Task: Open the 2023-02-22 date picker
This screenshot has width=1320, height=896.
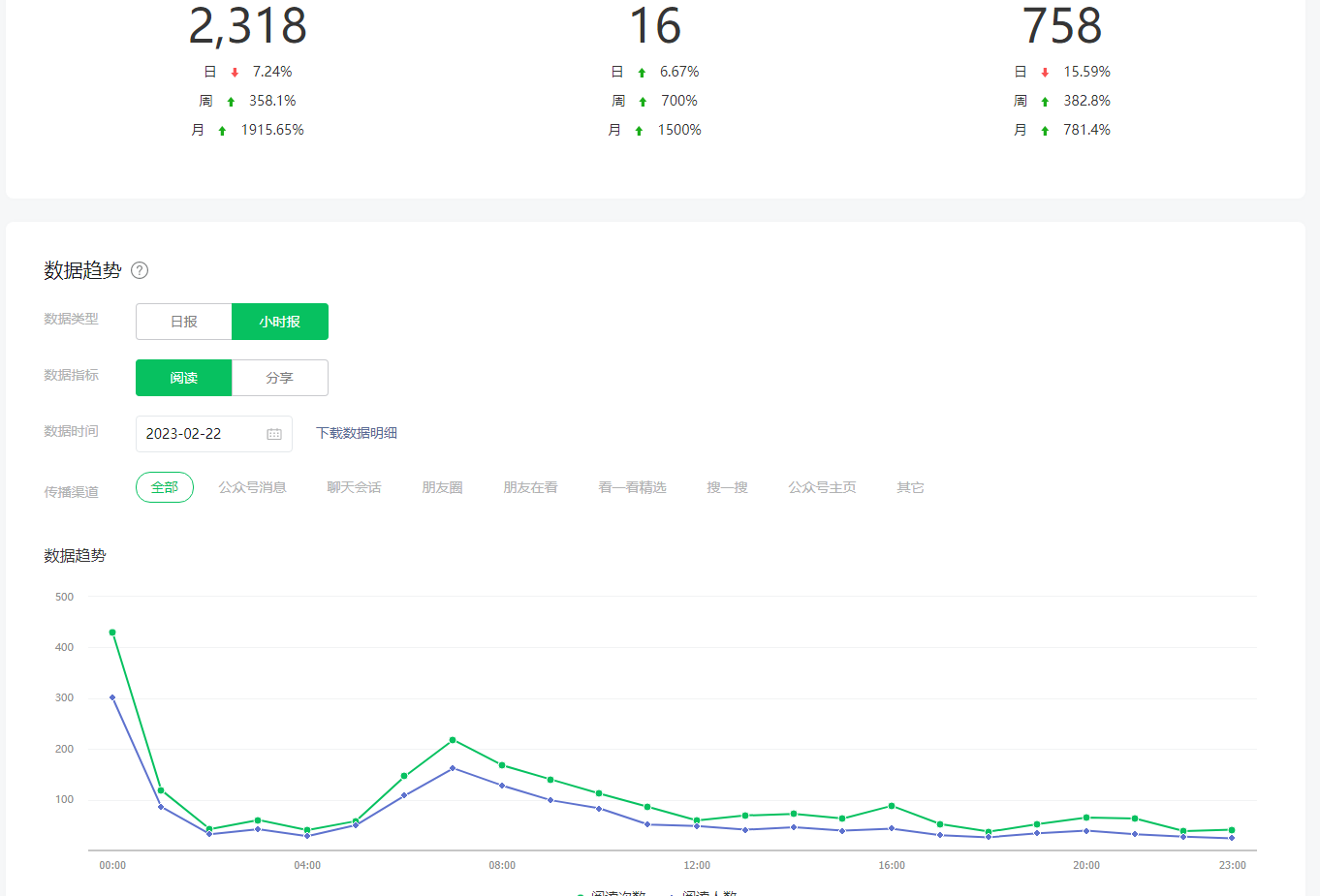Action: click(202, 434)
